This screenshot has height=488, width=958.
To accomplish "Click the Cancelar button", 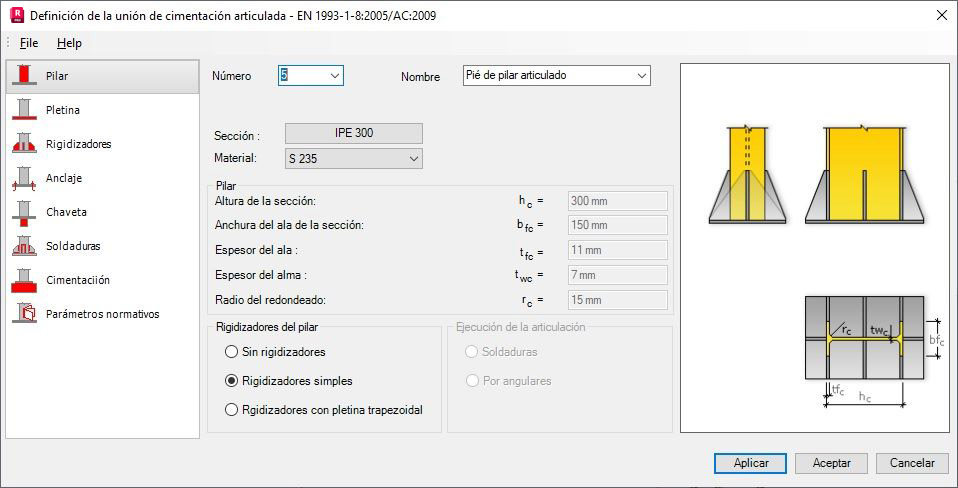I will pyautogui.click(x=912, y=463).
